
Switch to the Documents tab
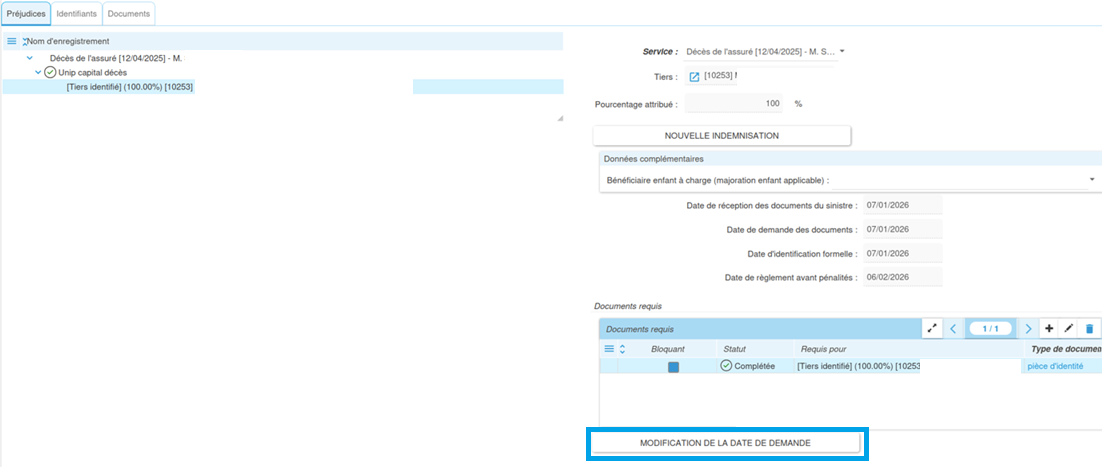[128, 14]
